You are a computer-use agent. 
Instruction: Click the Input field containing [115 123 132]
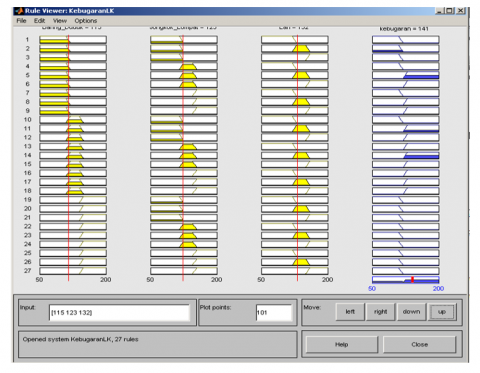click(x=119, y=312)
